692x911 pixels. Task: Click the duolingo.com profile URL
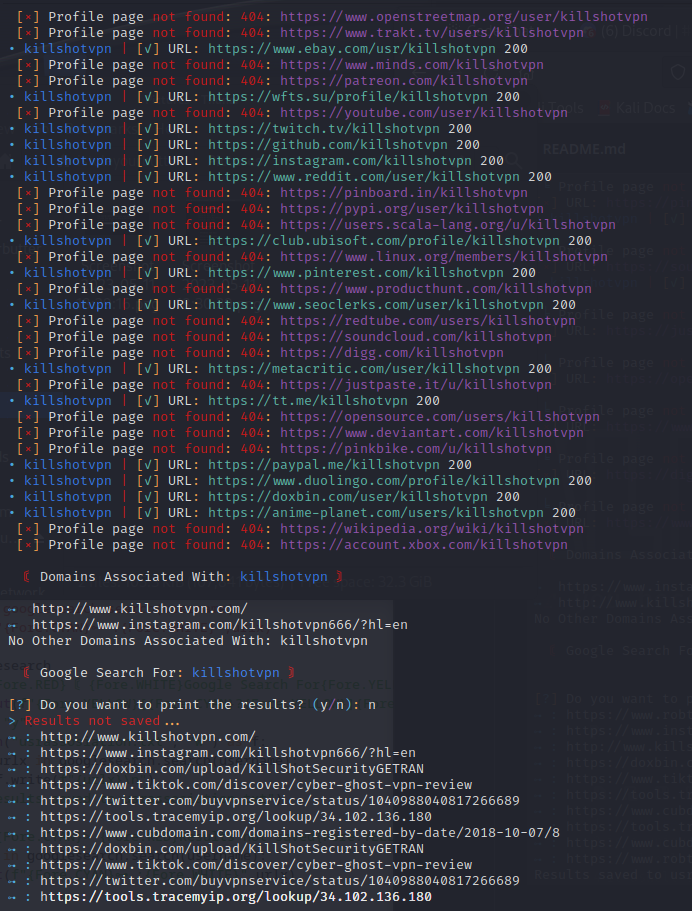pos(384,480)
